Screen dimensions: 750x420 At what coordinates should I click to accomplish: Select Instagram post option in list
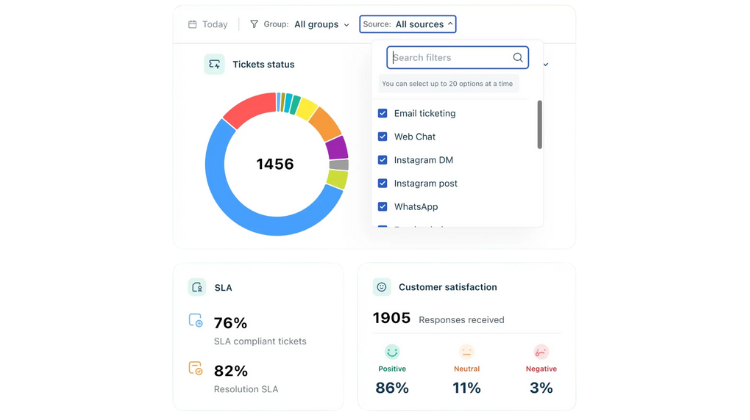[425, 184]
